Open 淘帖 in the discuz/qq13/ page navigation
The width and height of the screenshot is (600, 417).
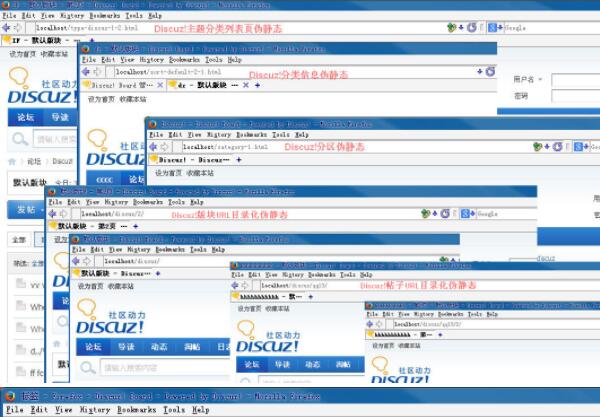[343, 364]
